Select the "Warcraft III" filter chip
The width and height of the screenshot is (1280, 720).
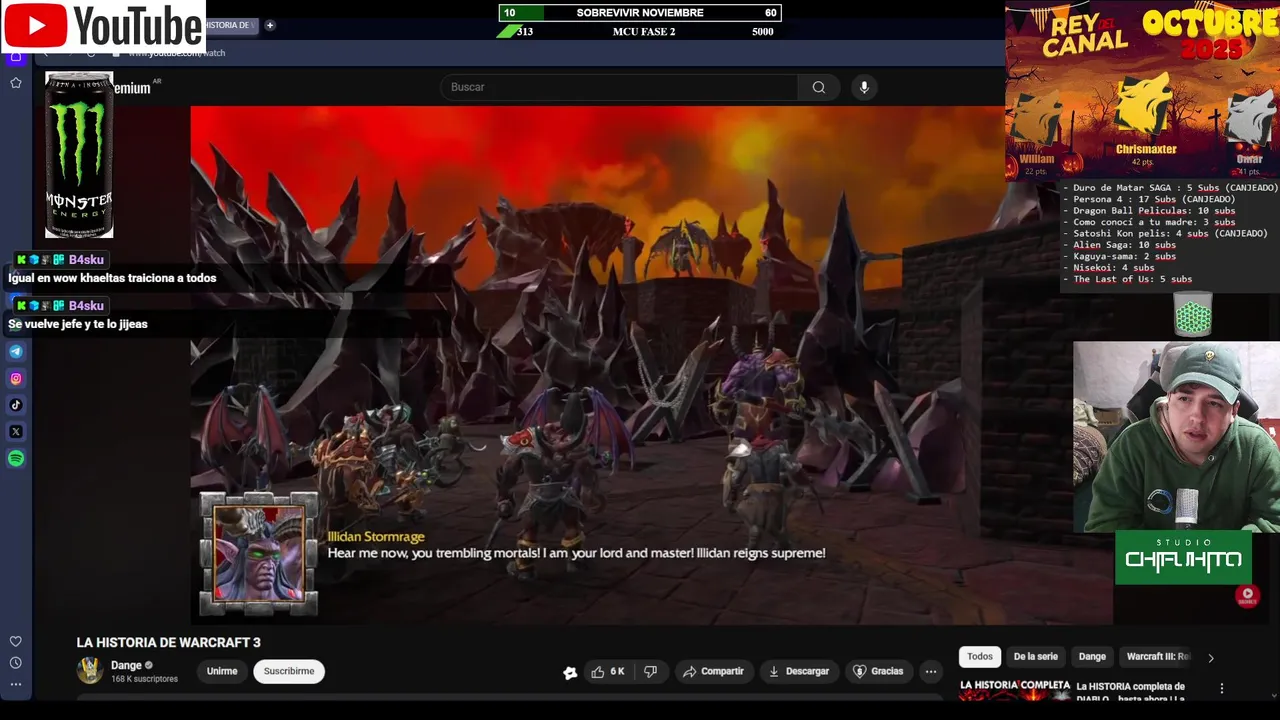(x=1158, y=657)
